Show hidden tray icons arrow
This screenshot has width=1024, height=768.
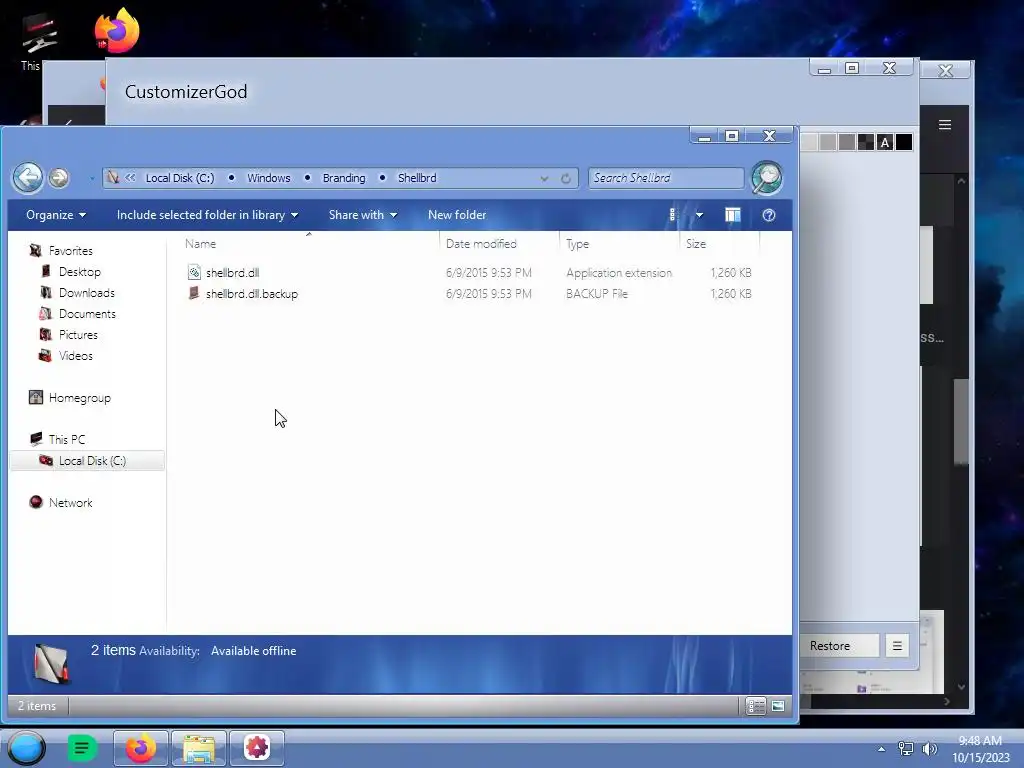click(x=882, y=749)
